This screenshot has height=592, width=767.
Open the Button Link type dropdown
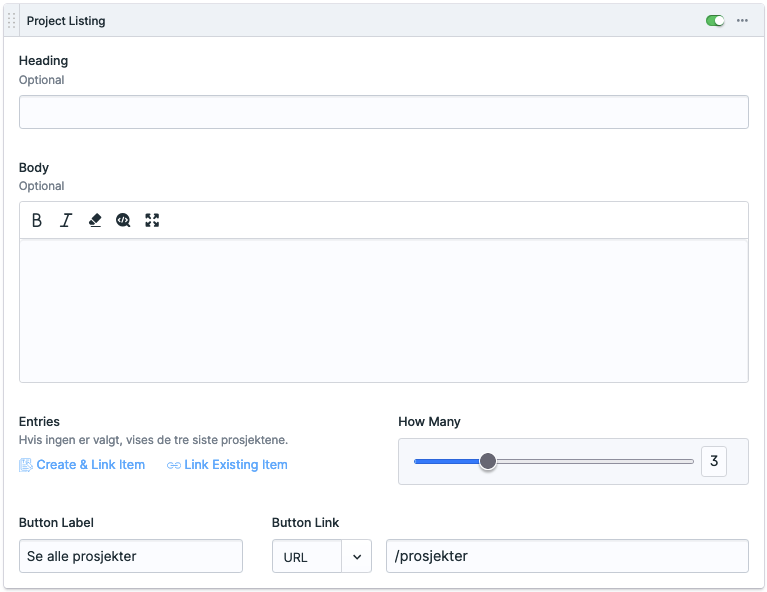(307, 557)
